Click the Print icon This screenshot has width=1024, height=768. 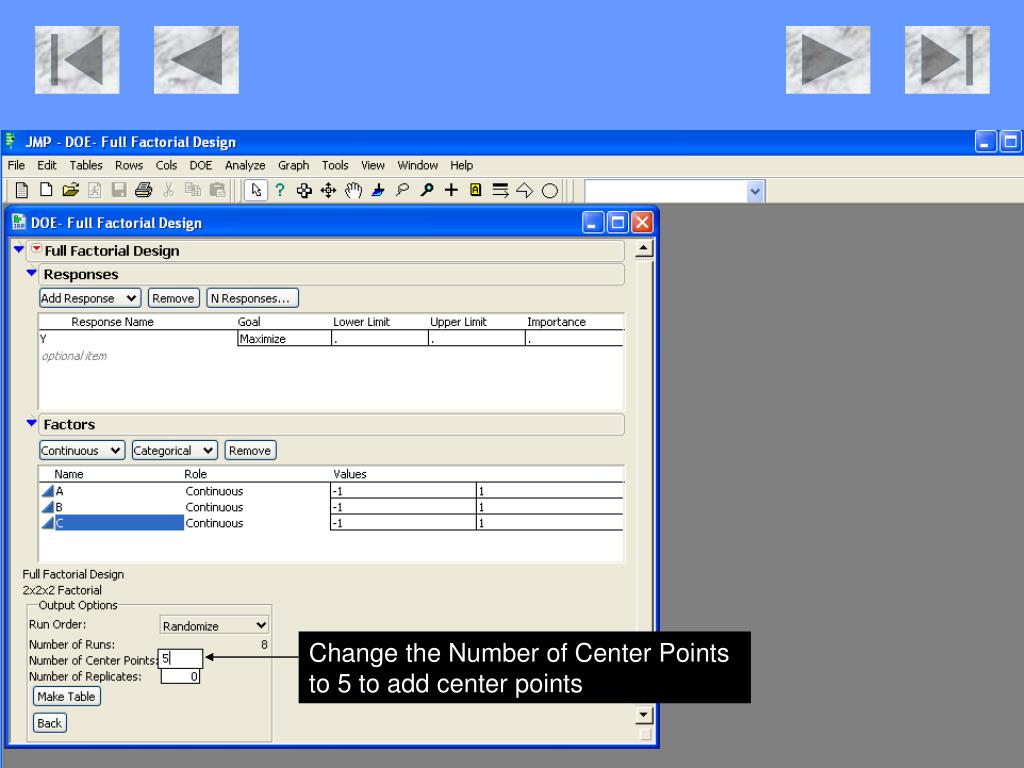click(144, 190)
